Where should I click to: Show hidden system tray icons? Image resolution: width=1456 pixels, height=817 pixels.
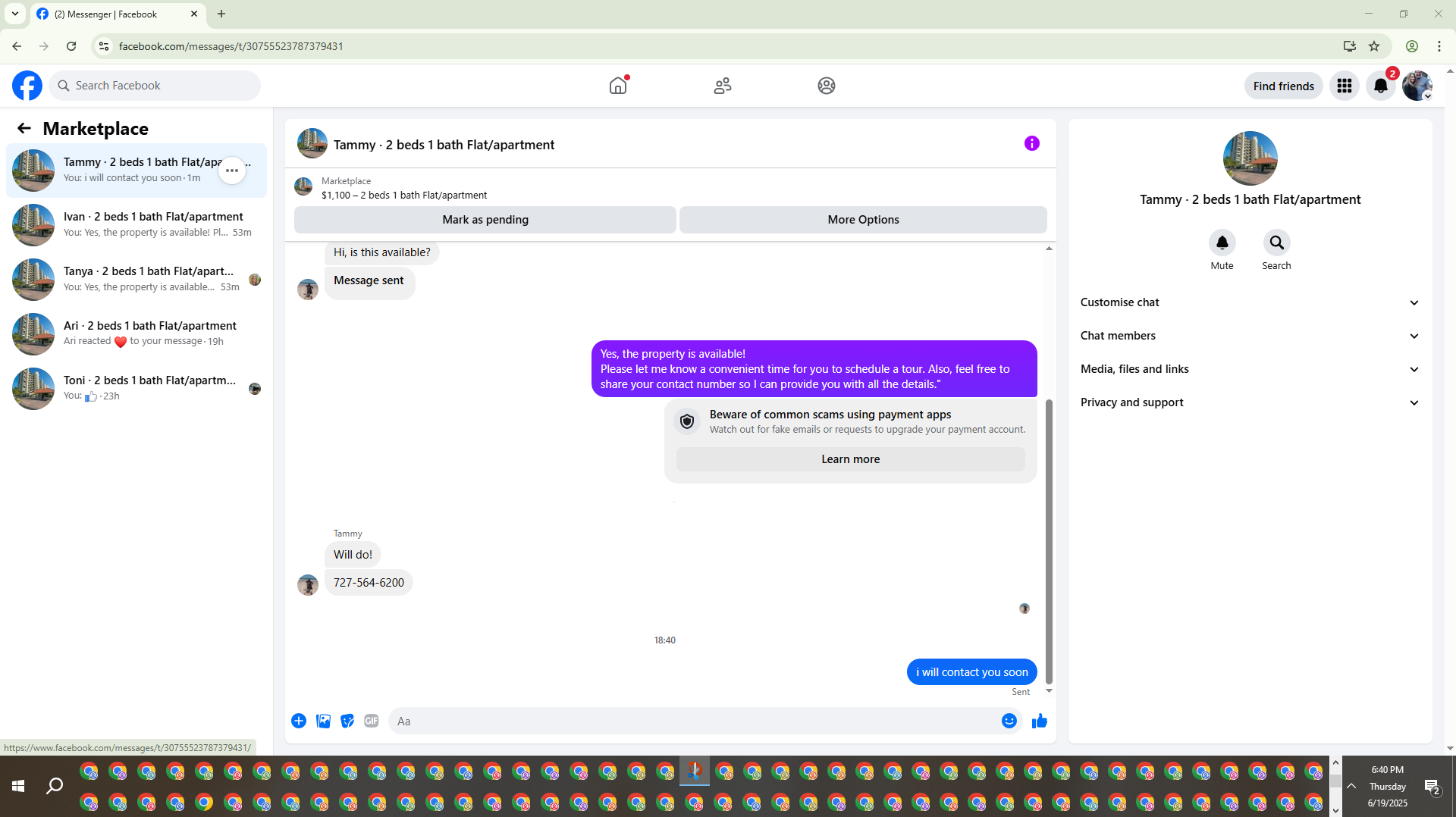click(x=1351, y=786)
